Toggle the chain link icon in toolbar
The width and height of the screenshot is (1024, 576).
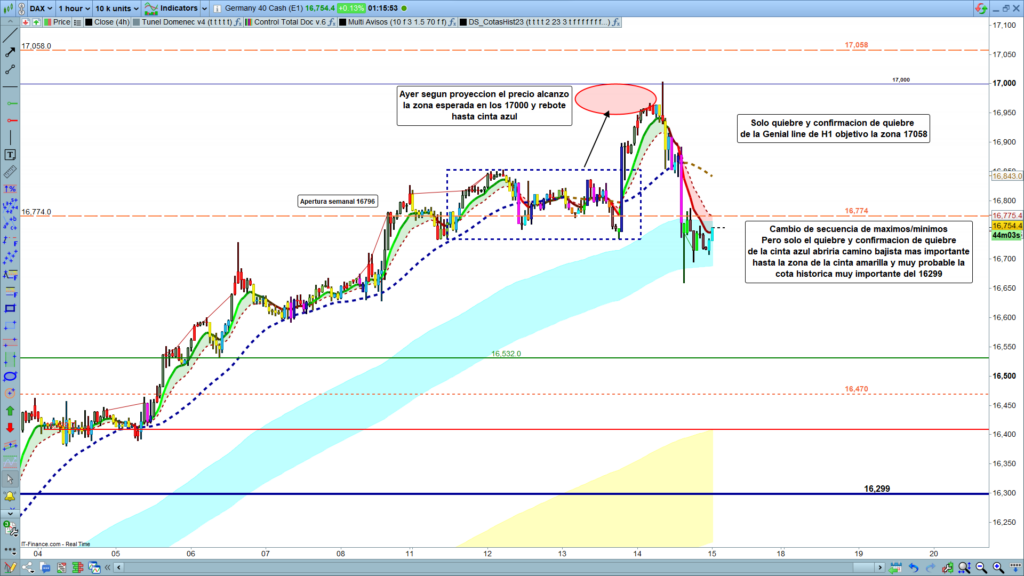10,69
